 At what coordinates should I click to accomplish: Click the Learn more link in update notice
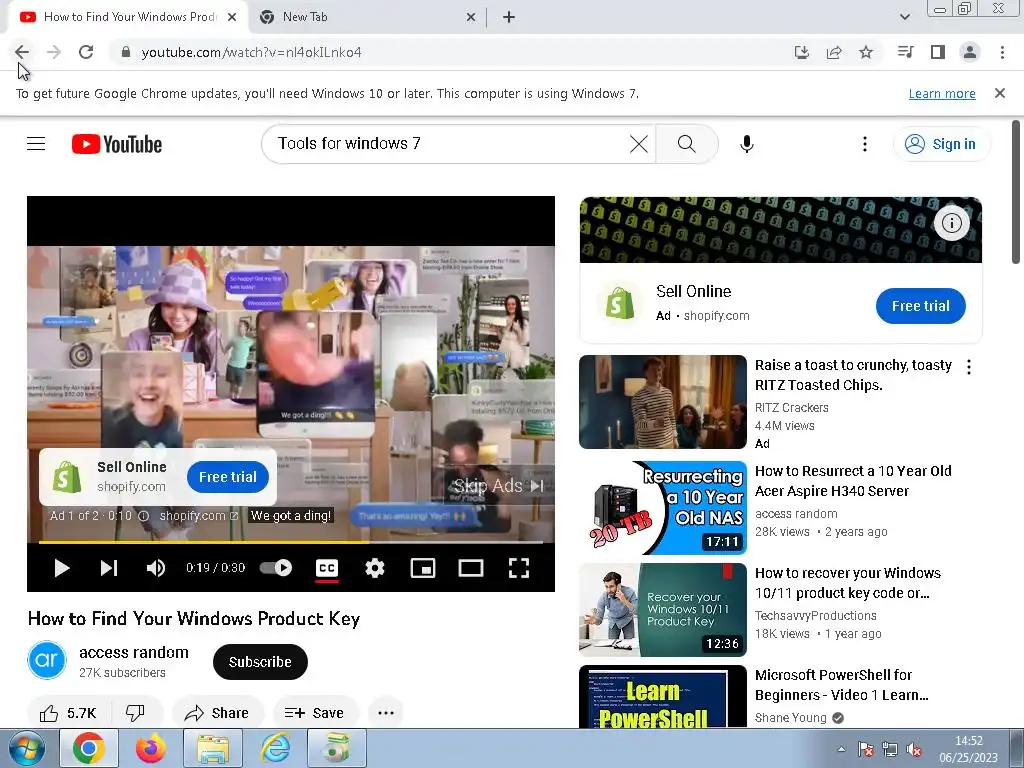click(x=942, y=93)
